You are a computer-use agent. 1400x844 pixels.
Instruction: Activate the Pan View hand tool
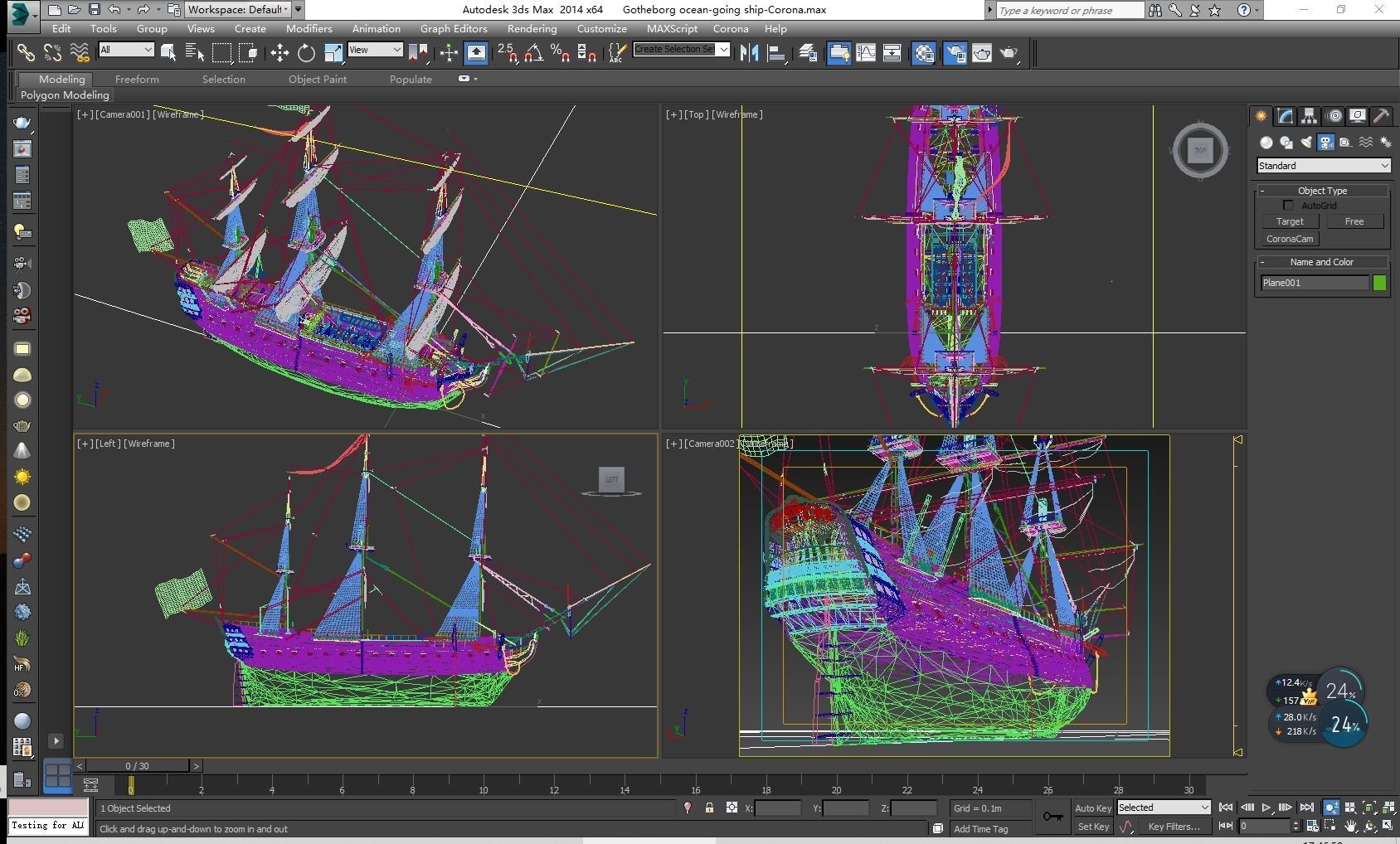1350,826
